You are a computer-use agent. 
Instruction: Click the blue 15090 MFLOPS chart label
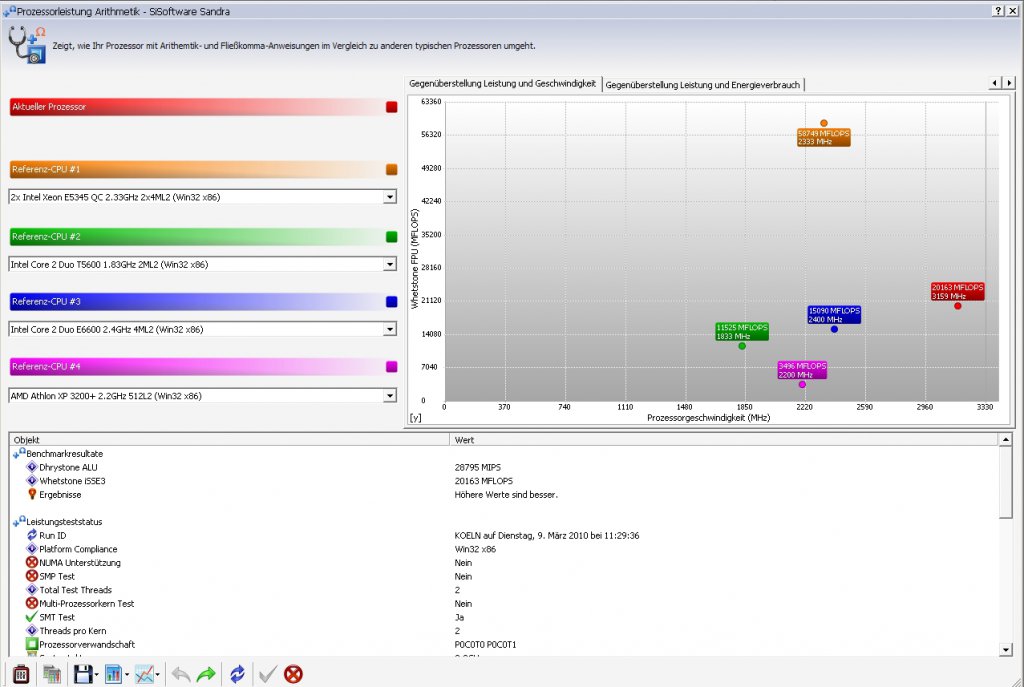(834, 315)
